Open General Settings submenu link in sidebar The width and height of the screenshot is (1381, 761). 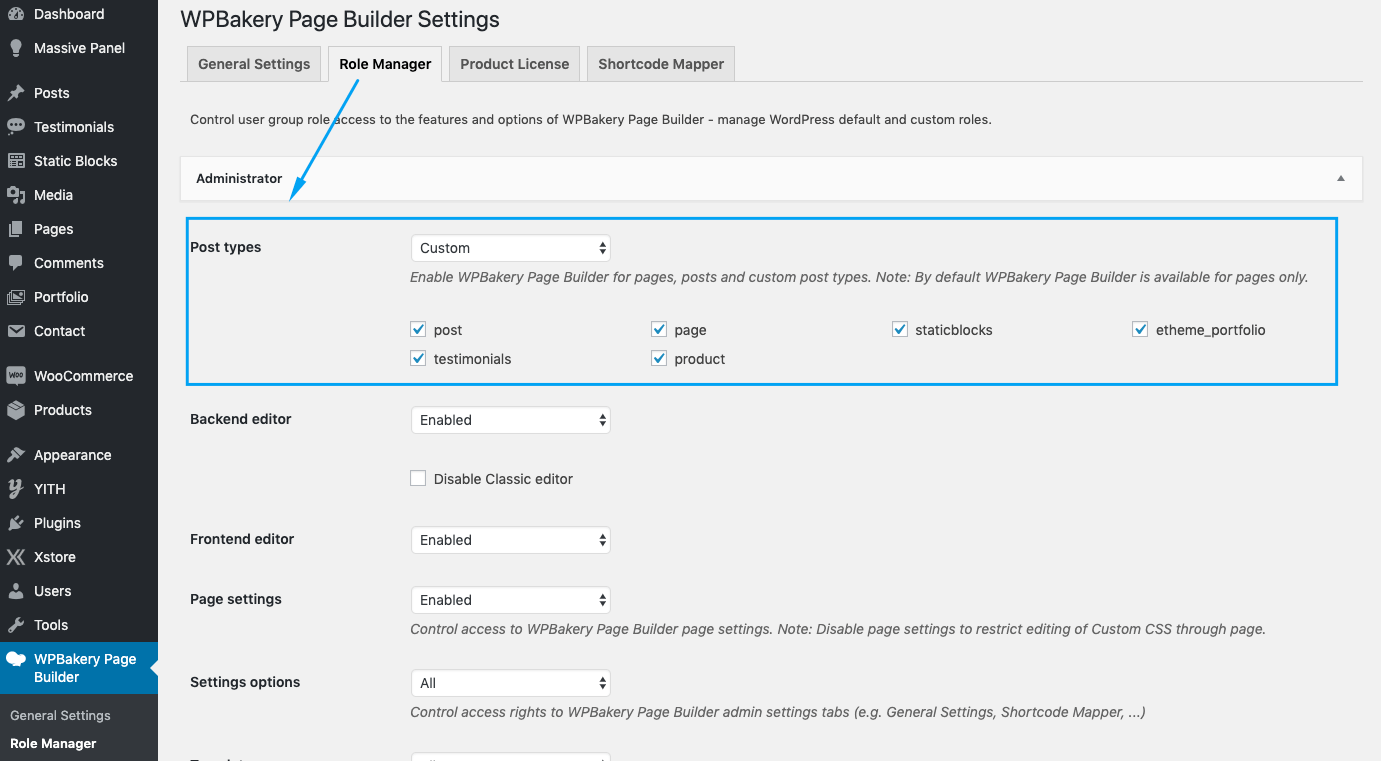pos(60,715)
